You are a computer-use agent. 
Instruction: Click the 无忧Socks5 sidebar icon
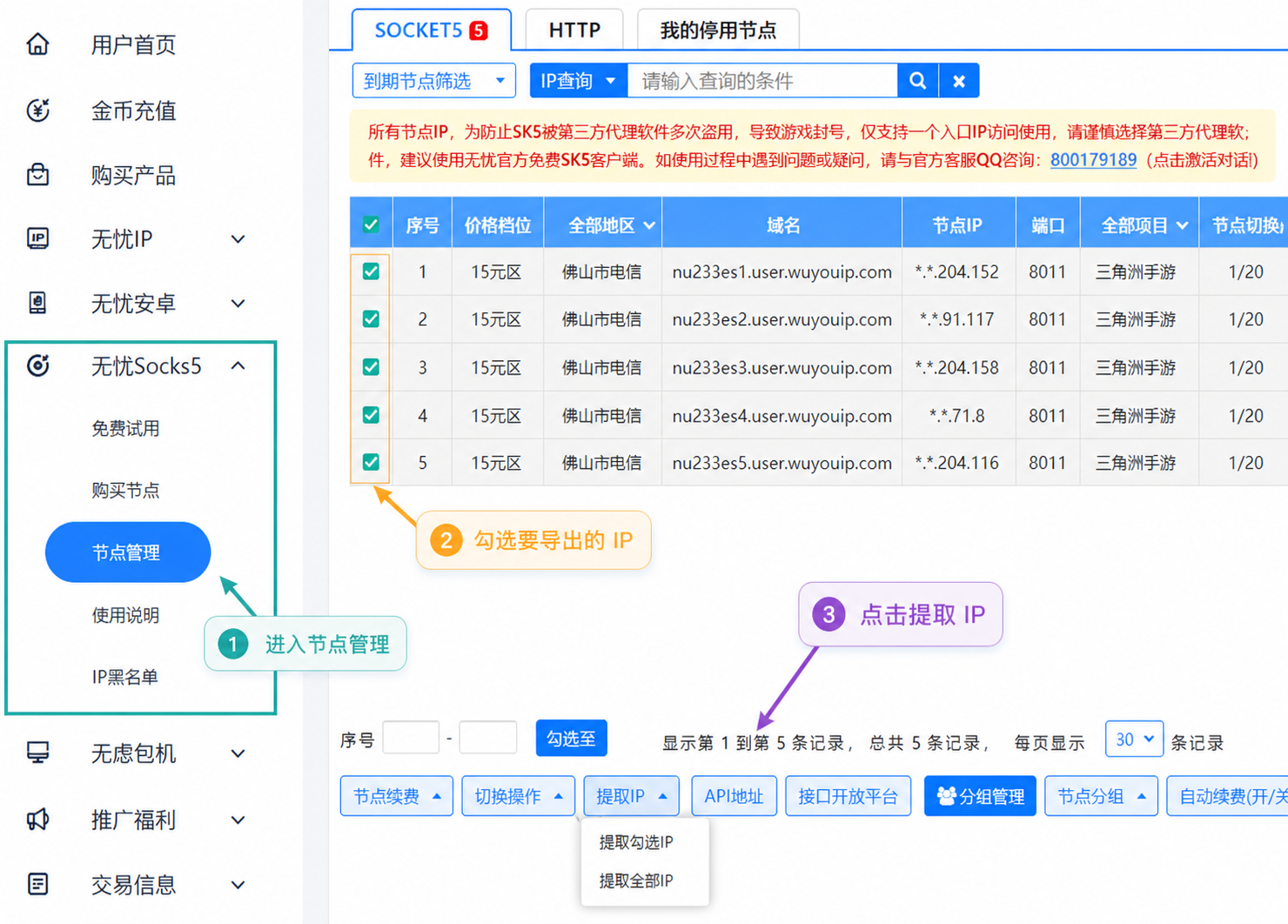(x=37, y=365)
